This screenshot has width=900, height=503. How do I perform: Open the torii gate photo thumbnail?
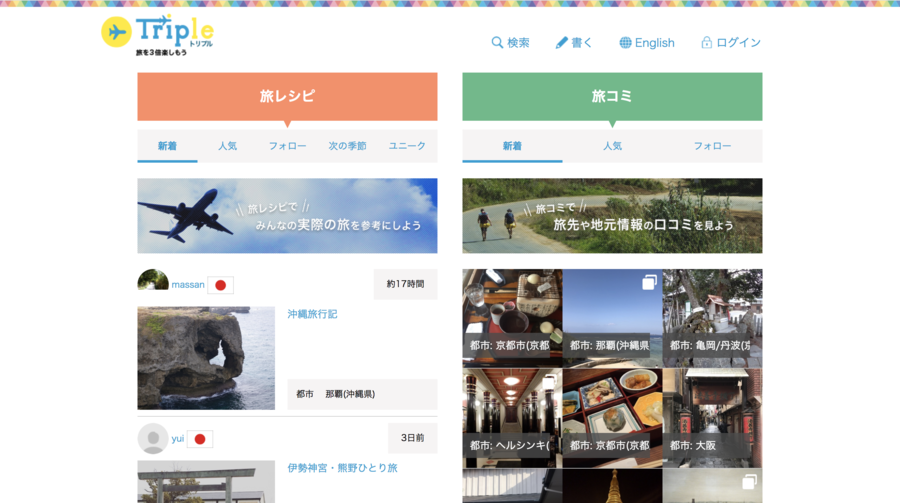206,482
